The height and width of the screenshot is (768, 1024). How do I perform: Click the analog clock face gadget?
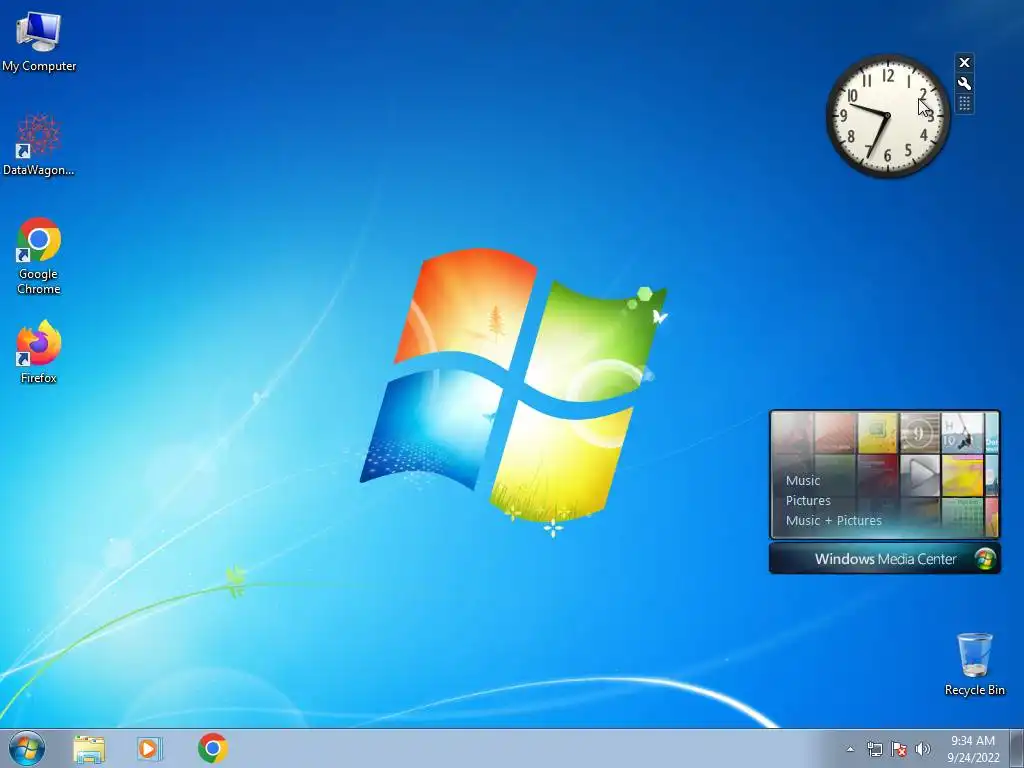888,116
